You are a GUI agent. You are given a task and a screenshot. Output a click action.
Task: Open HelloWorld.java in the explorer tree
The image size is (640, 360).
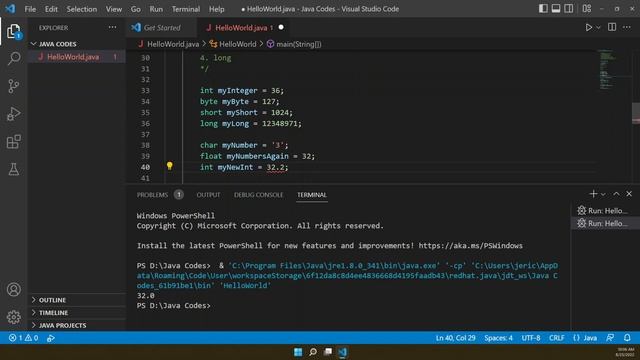pos(76,57)
